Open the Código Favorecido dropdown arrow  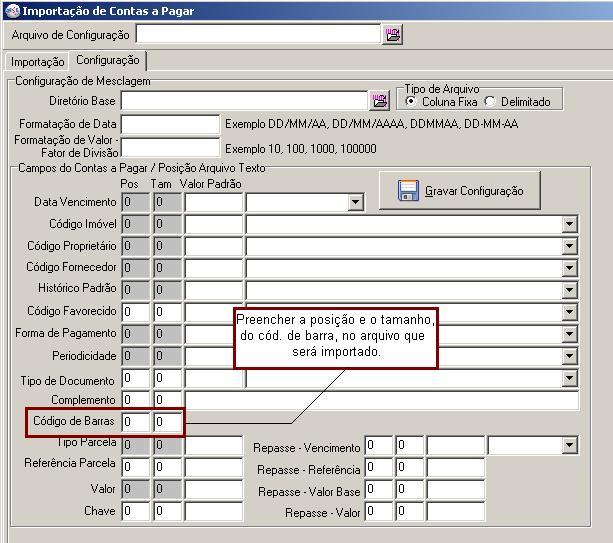570,312
